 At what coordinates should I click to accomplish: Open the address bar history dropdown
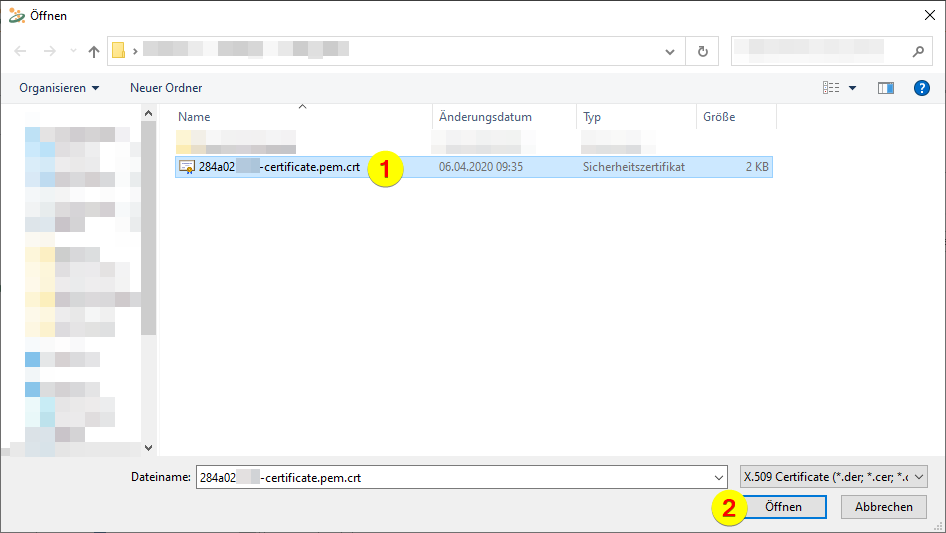click(671, 51)
